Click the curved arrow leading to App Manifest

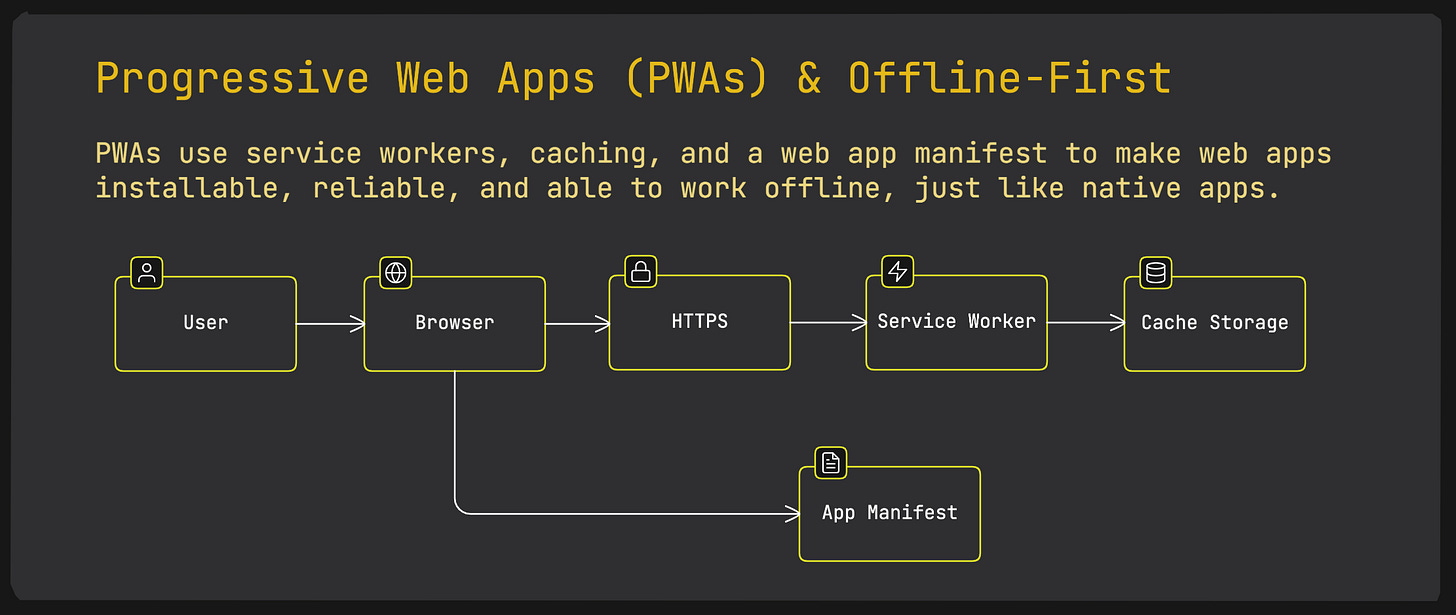(x=620, y=514)
